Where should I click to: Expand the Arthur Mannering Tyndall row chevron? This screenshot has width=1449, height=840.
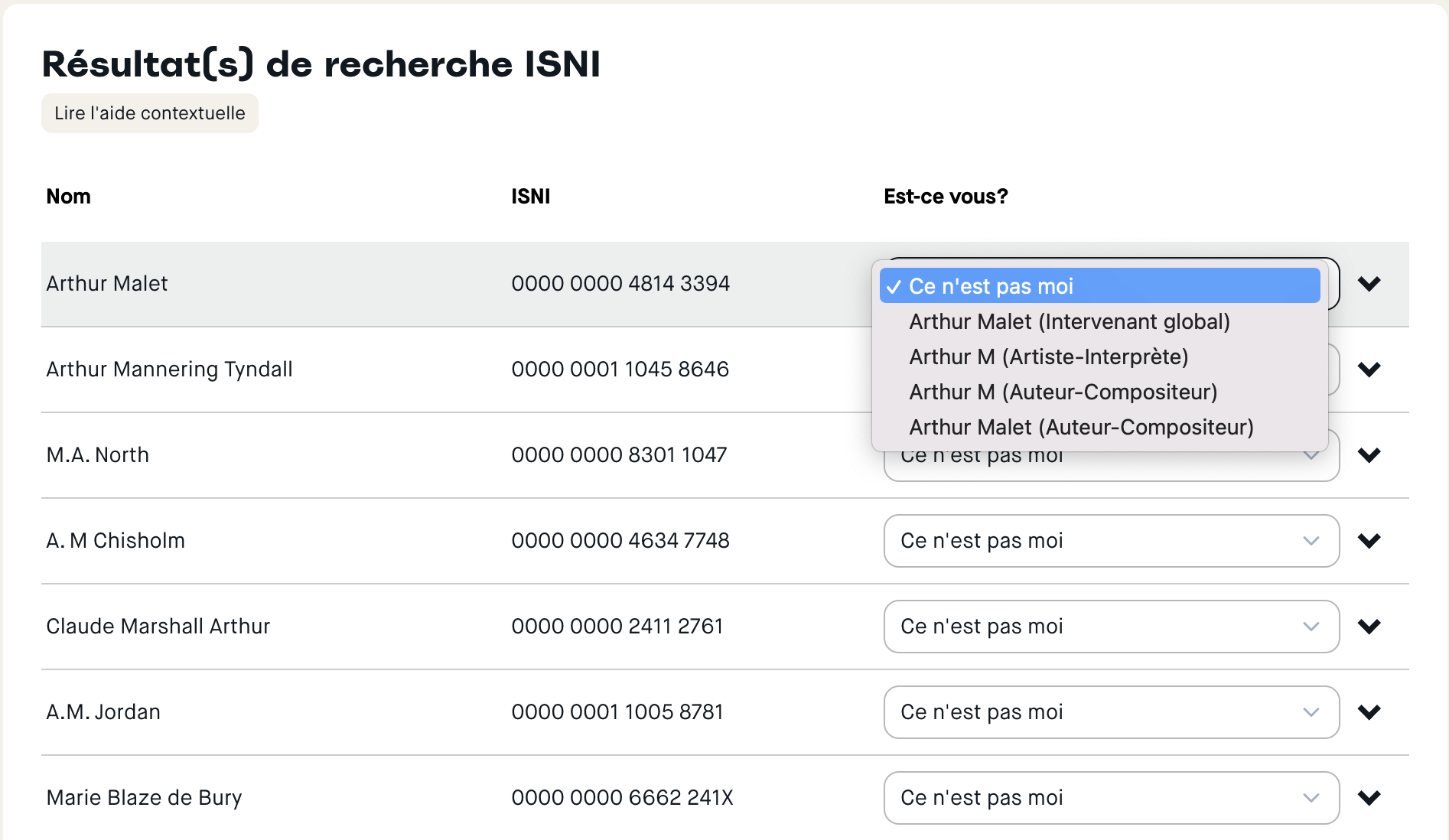[x=1369, y=370]
